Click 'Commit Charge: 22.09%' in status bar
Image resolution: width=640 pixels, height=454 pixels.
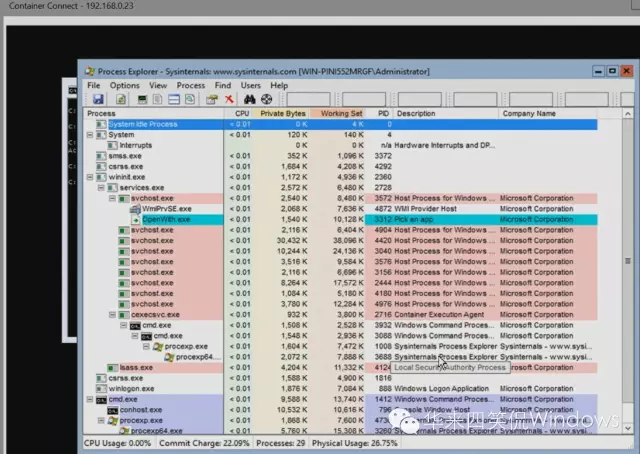click(204, 443)
